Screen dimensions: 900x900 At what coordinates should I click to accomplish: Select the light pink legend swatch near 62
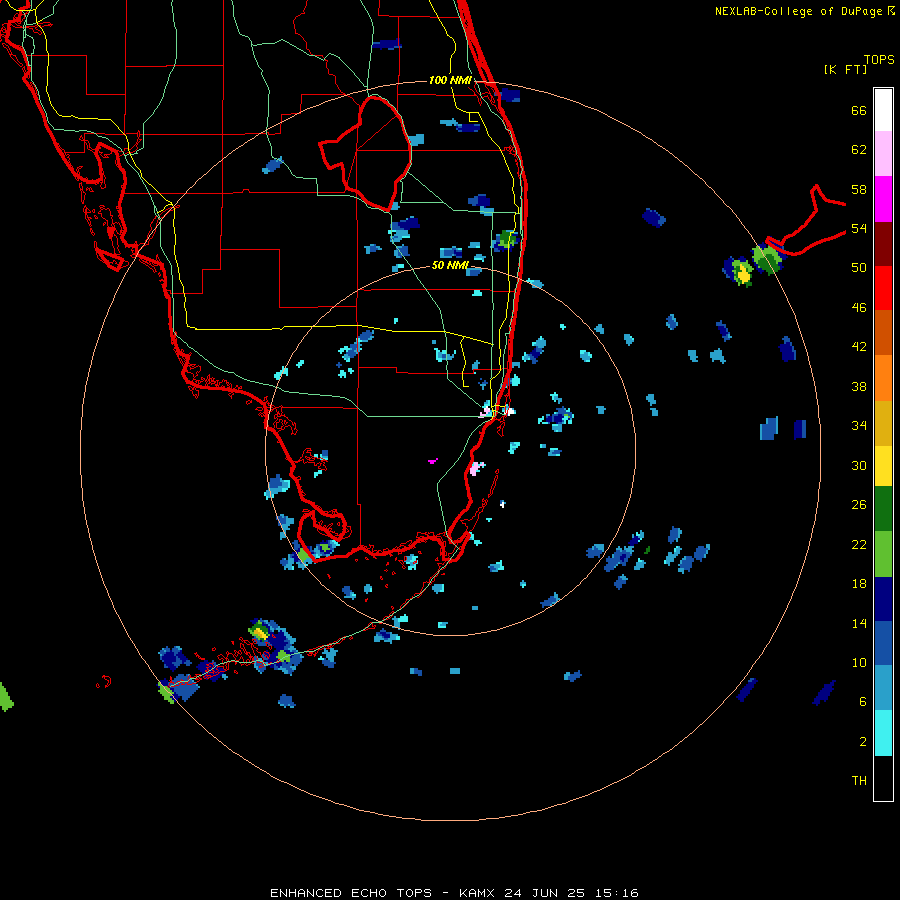883,154
